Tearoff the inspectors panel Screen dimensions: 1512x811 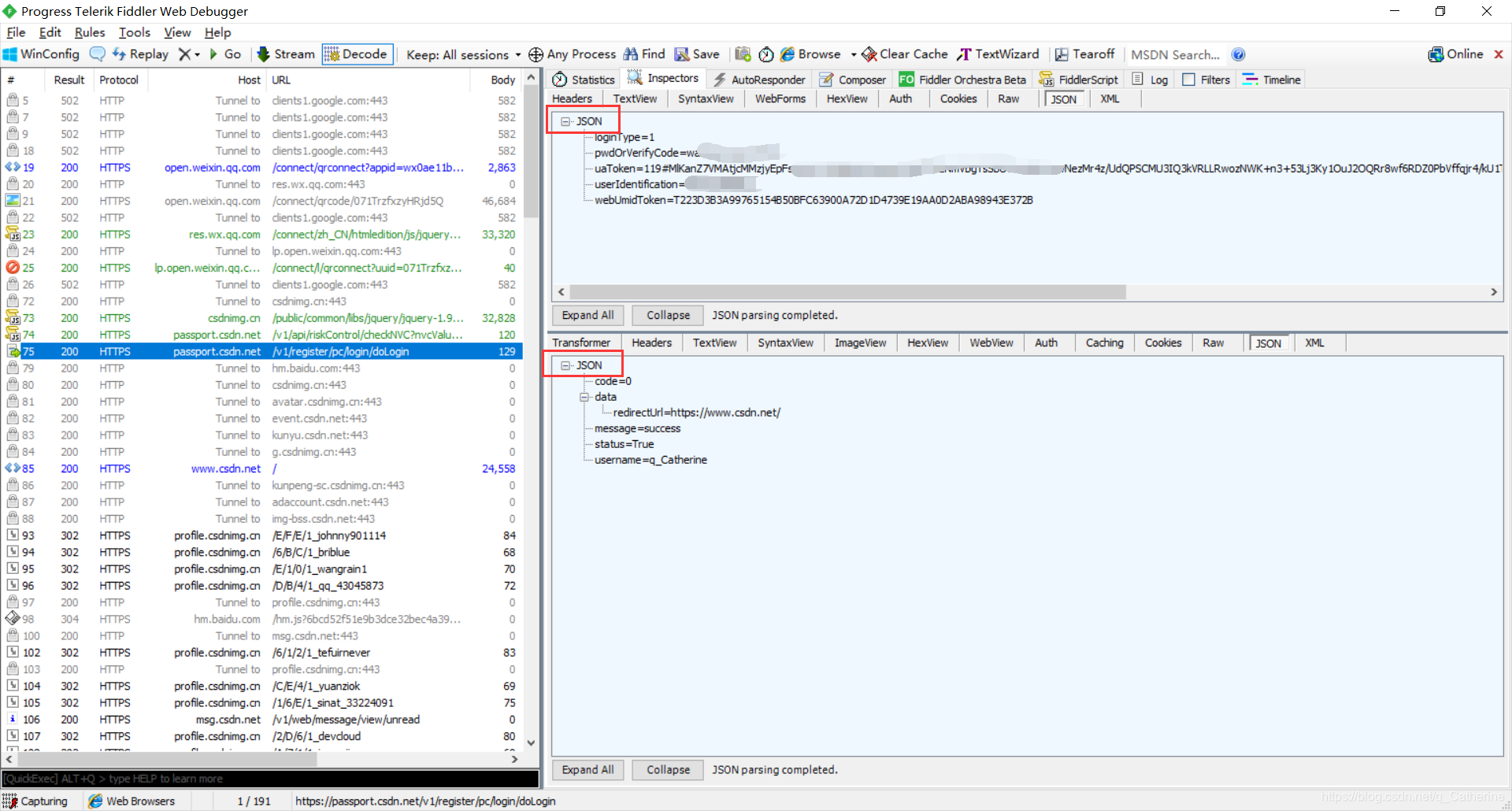(1084, 54)
